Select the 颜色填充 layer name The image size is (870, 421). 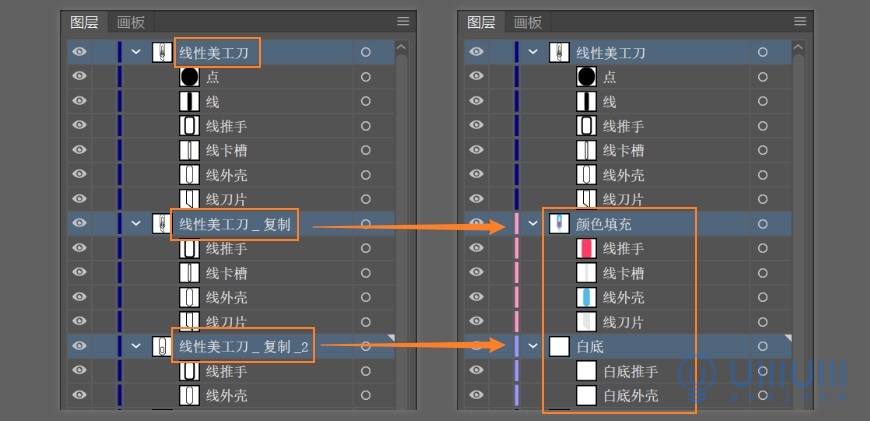(604, 224)
